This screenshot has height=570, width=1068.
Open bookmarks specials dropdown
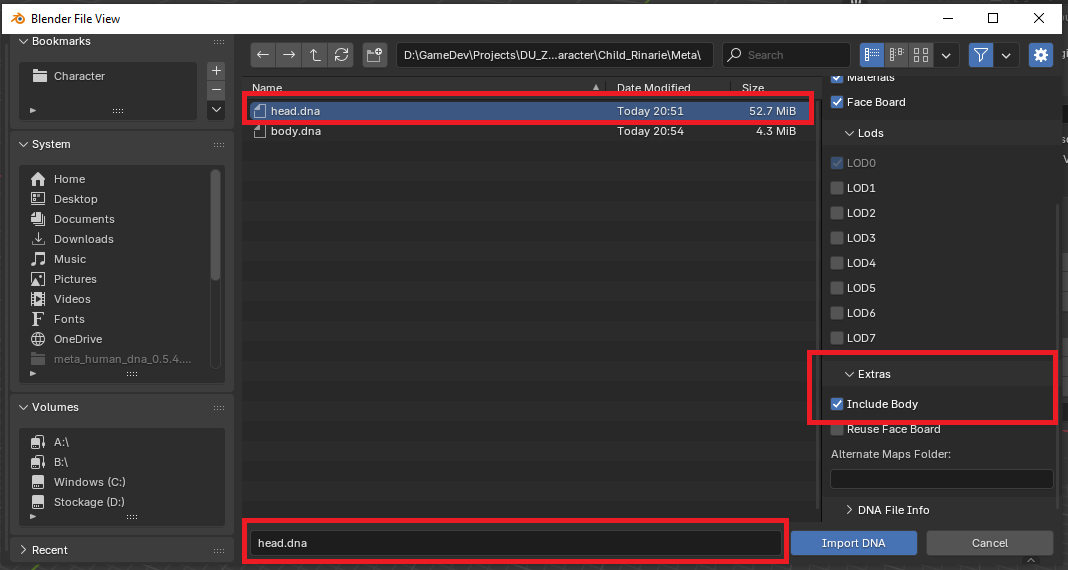point(216,109)
